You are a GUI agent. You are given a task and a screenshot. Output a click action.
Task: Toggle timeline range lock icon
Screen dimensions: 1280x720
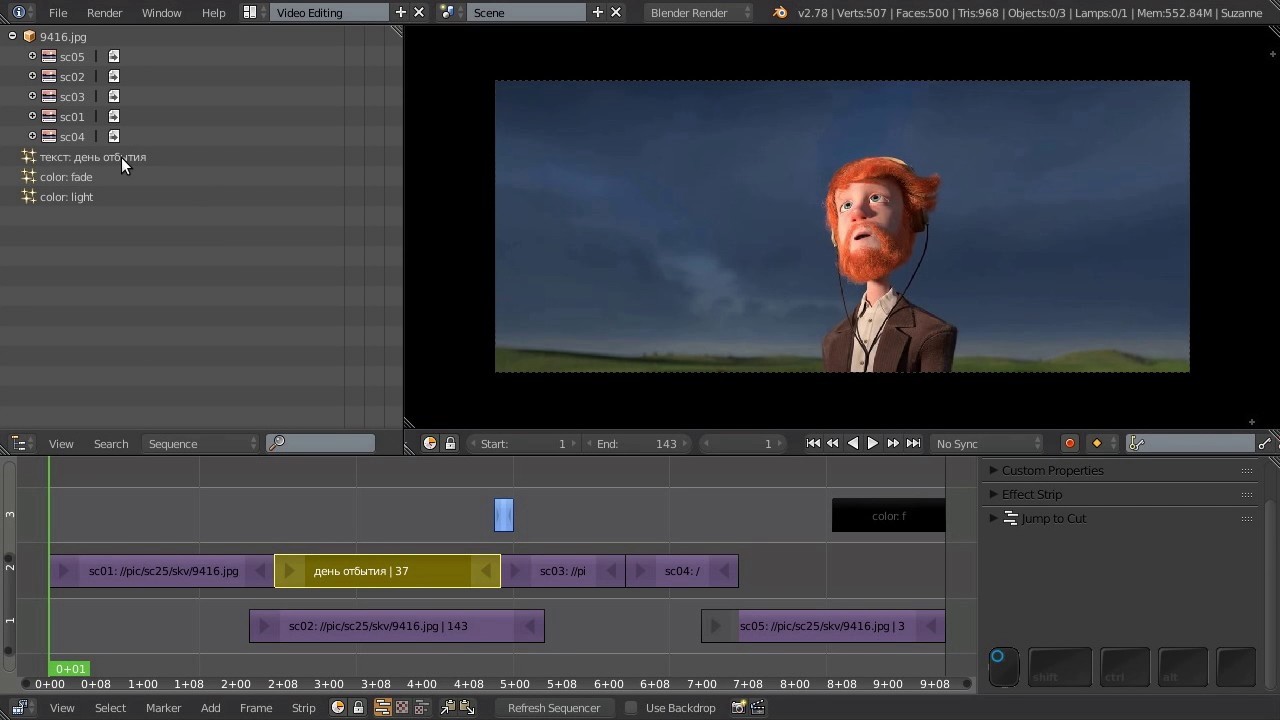(450, 444)
